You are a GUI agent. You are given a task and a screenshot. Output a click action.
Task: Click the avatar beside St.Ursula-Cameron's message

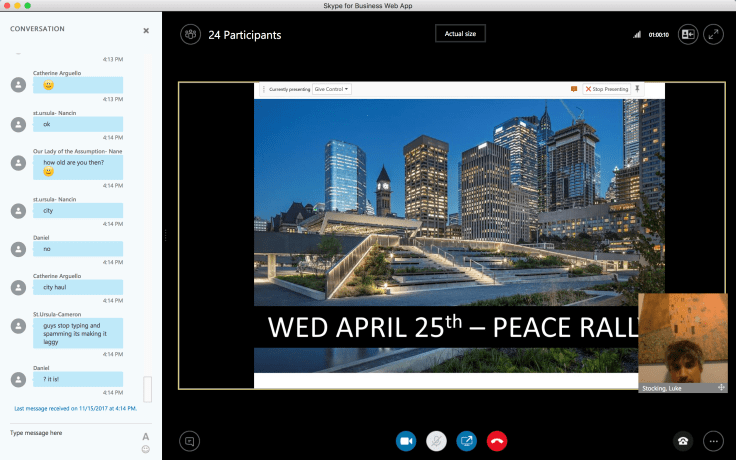18,326
